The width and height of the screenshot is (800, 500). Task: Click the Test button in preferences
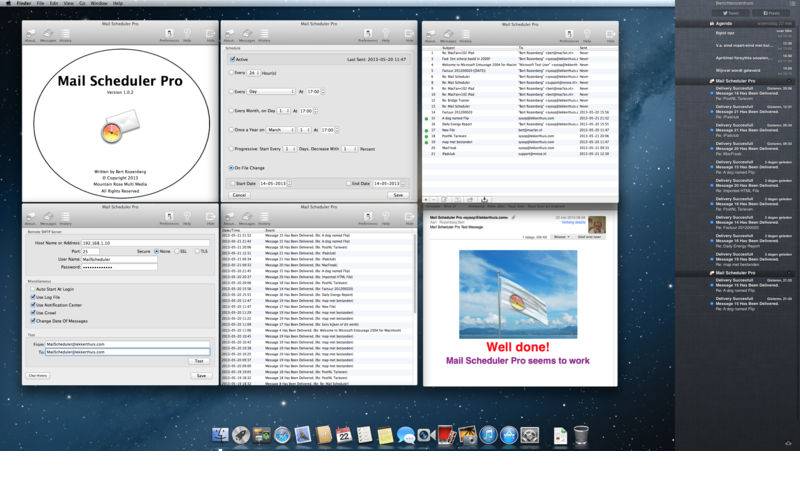click(x=199, y=361)
